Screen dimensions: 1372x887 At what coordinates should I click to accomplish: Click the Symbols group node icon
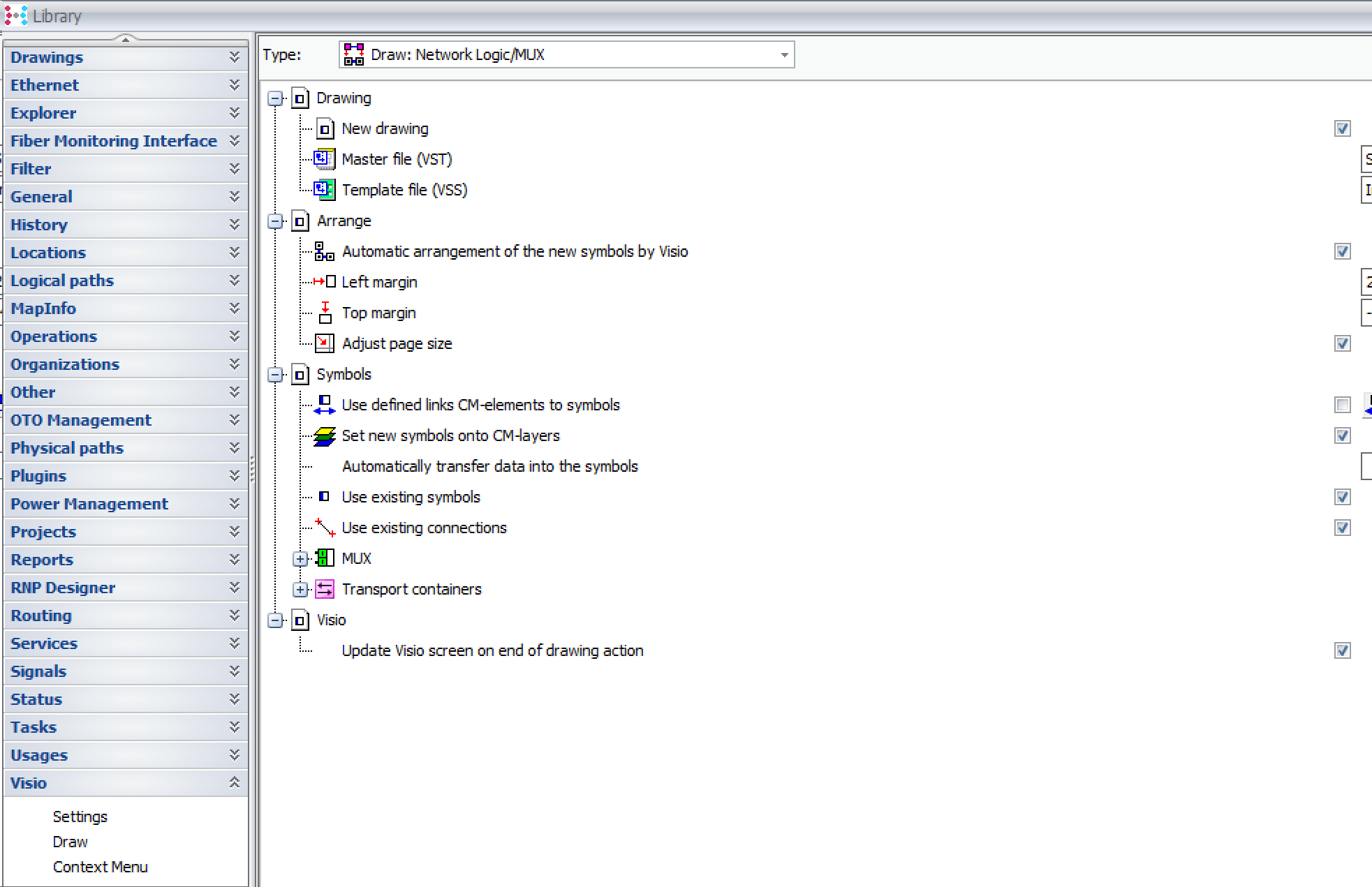tap(300, 375)
